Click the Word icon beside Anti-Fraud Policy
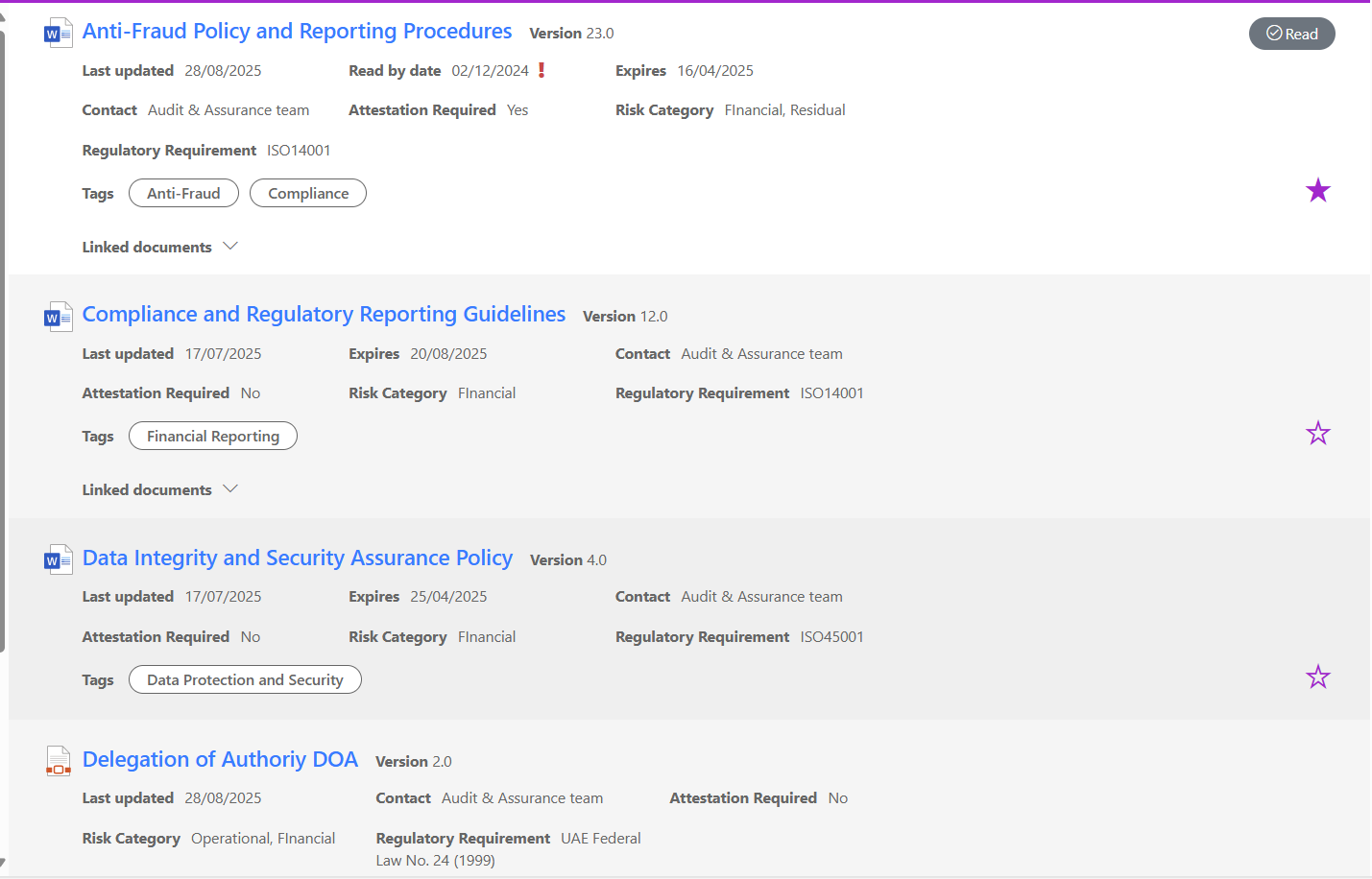The width and height of the screenshot is (1372, 879). click(58, 33)
